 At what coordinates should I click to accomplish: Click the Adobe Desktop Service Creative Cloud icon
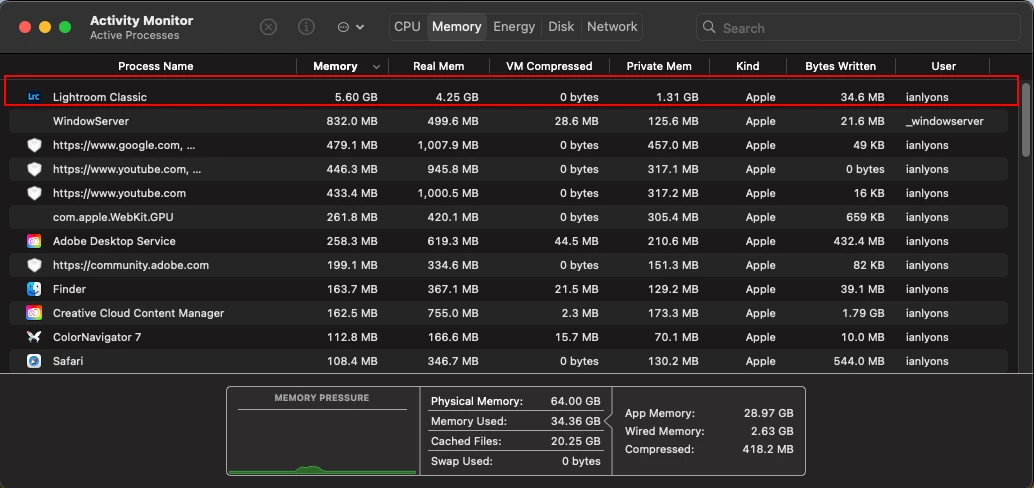tap(34, 241)
